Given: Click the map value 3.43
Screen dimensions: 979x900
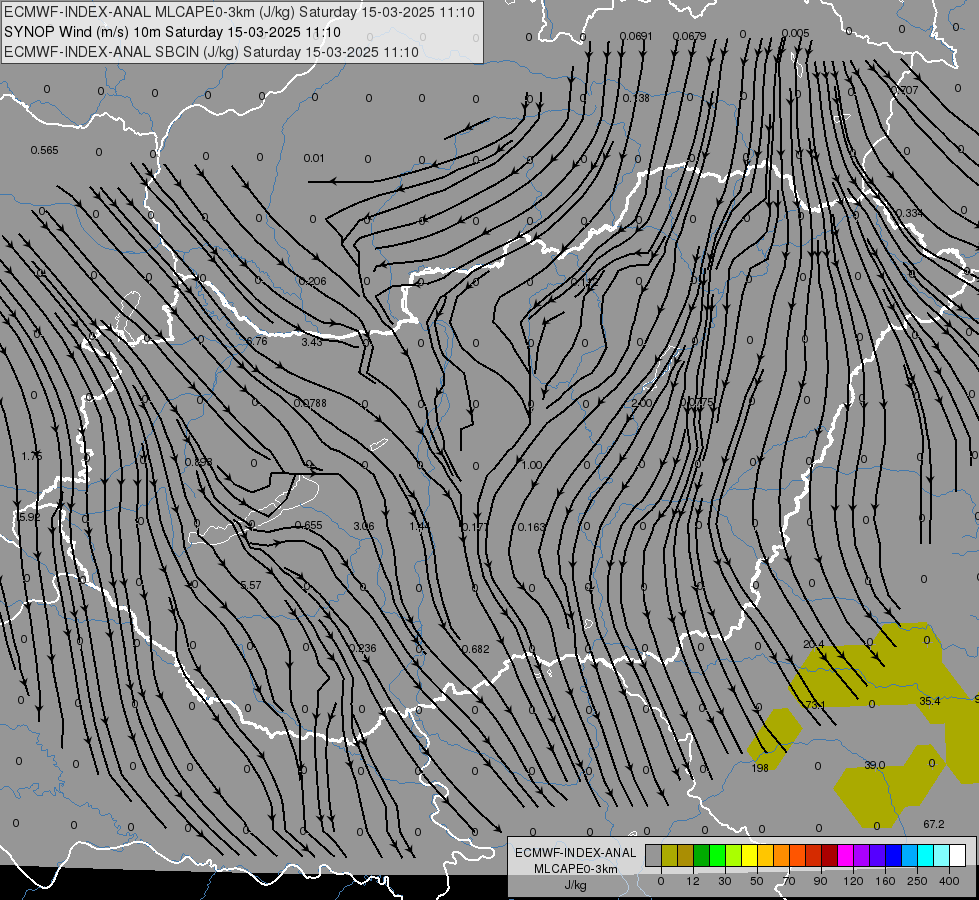Looking at the screenshot, I should coord(312,342).
